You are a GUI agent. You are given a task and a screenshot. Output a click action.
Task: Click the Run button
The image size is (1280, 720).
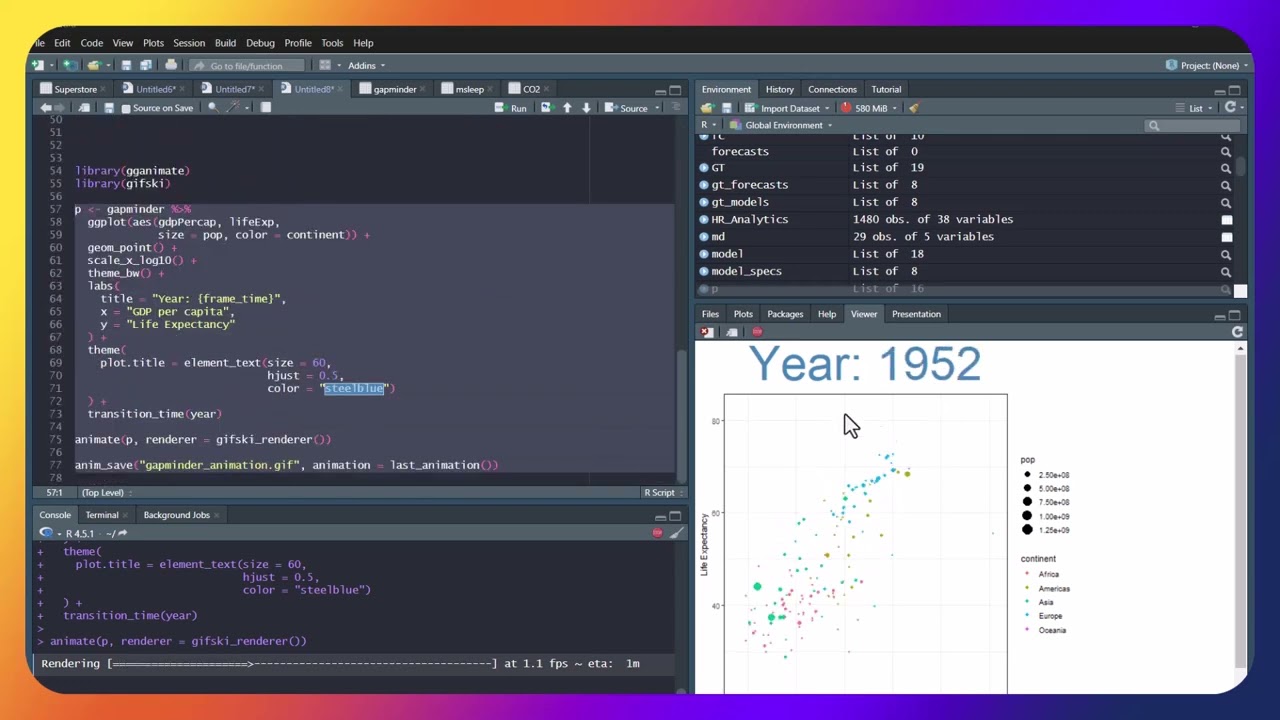coord(512,108)
